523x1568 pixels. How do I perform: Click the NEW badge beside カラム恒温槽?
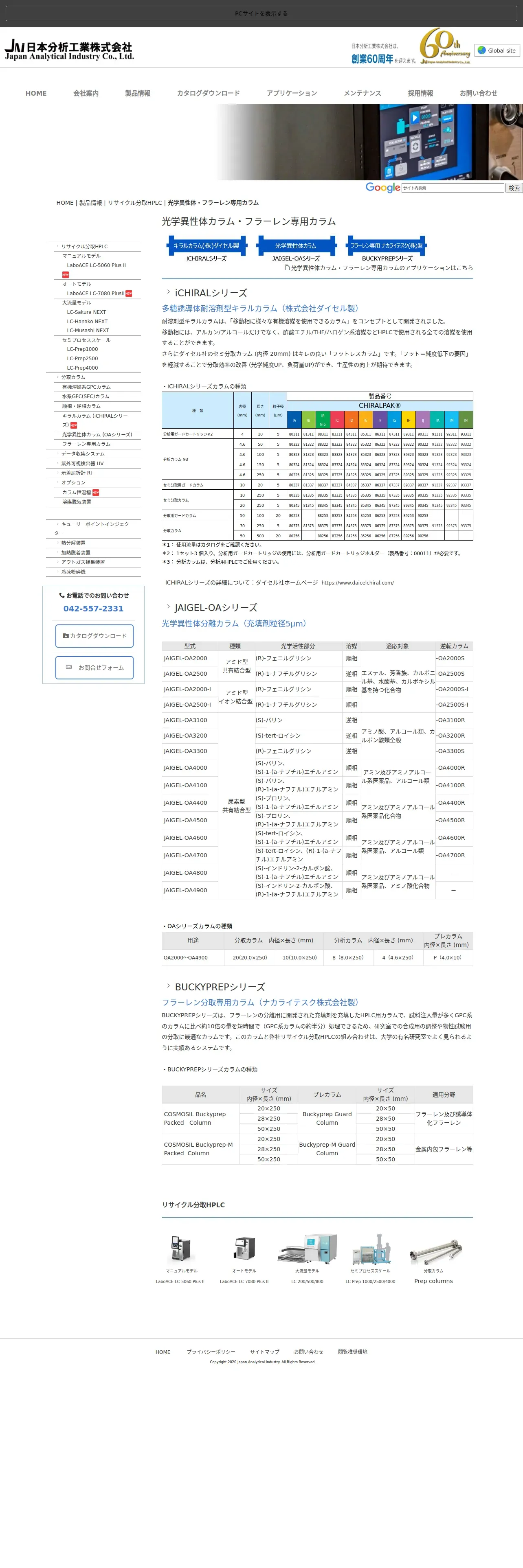click(x=96, y=493)
